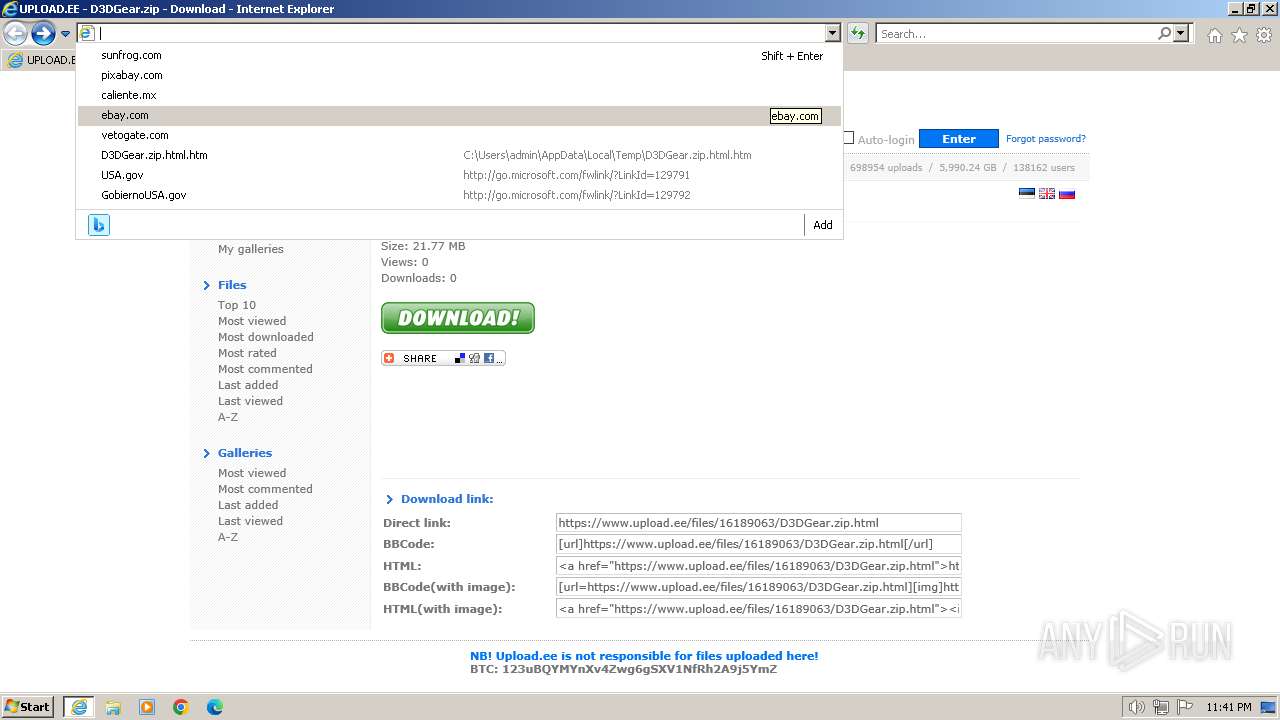Image resolution: width=1280 pixels, height=720 pixels.
Task: Click the Bing search provider icon
Action: point(98,225)
